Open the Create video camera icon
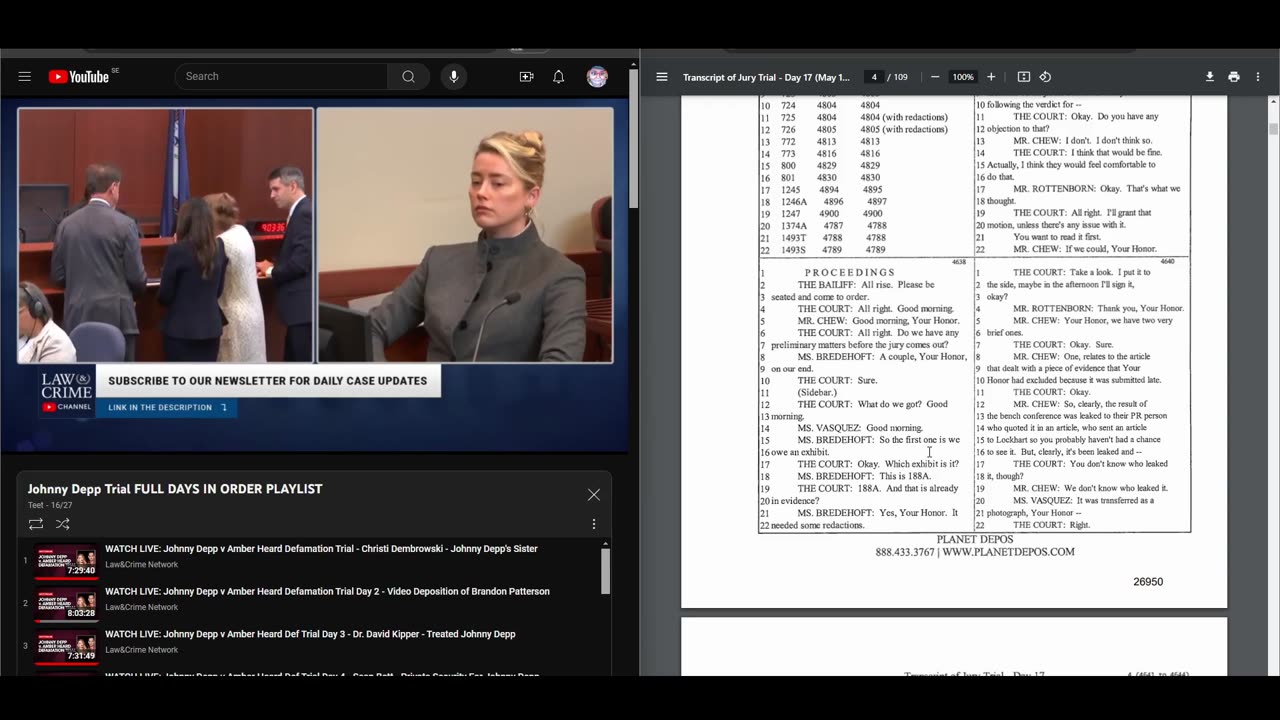Screen dimensions: 1280x720 click(526, 77)
